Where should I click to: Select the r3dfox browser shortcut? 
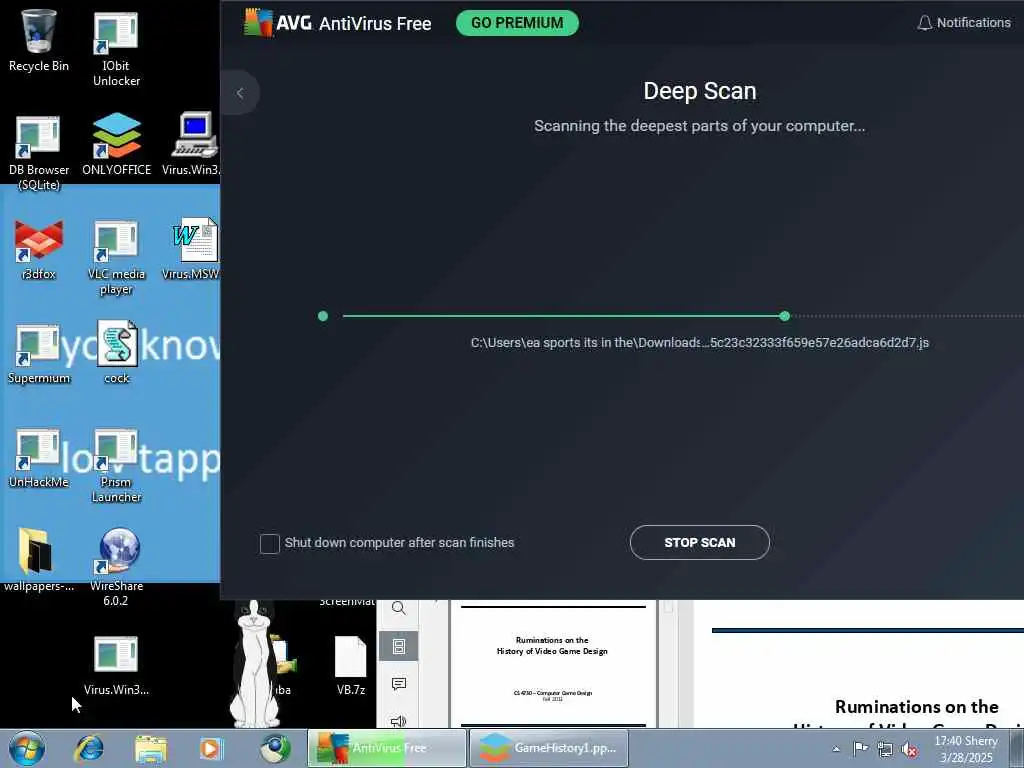pyautogui.click(x=39, y=249)
